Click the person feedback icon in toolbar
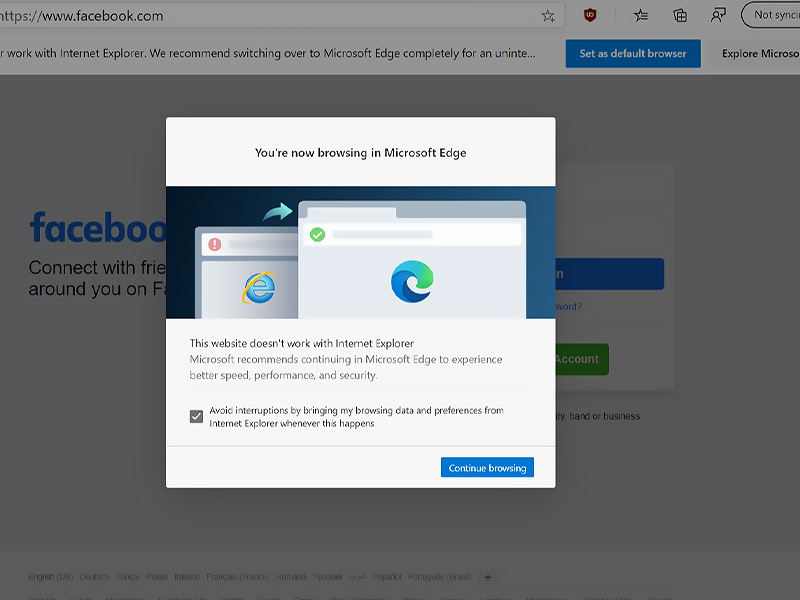800x600 pixels. click(718, 16)
